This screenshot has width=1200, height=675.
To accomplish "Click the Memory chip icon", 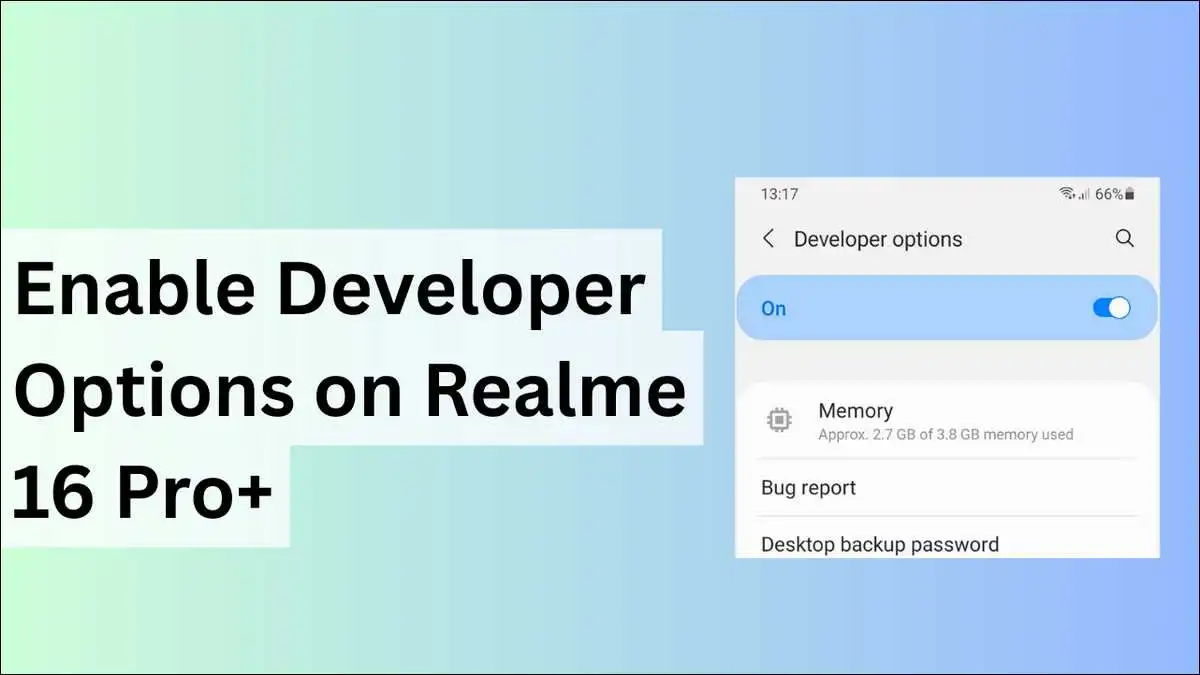I will click(x=779, y=421).
